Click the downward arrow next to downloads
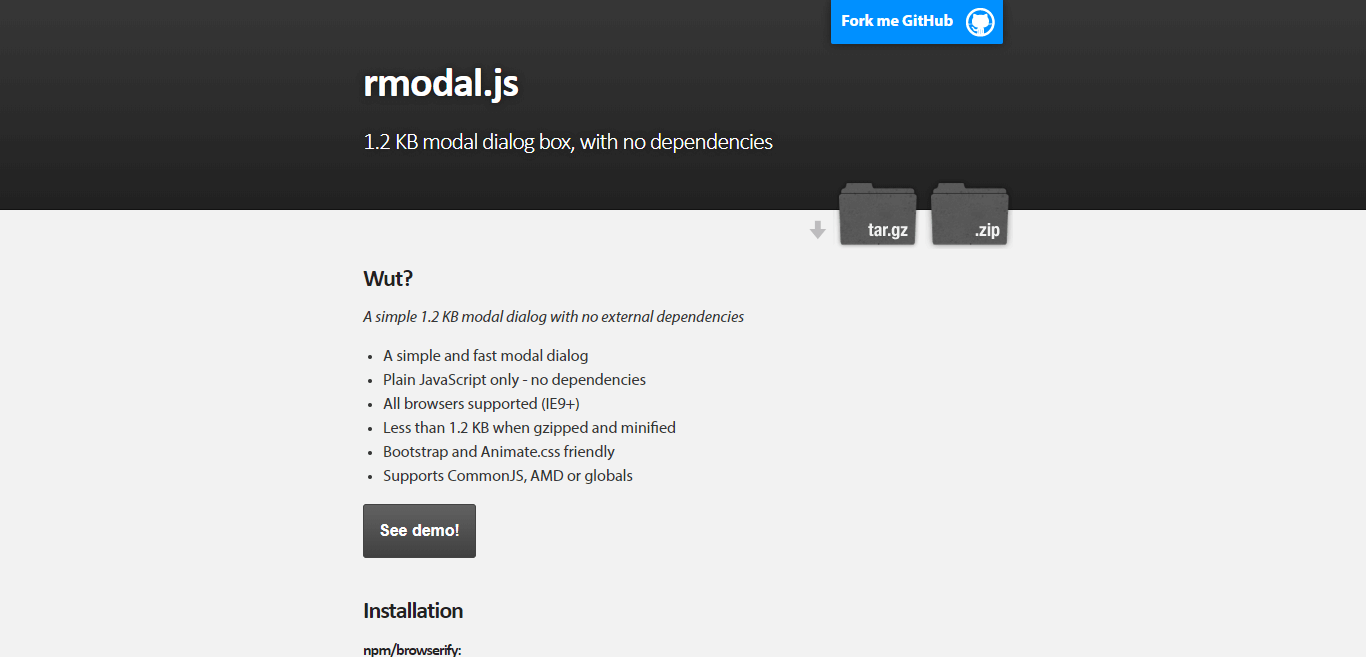 (x=817, y=229)
